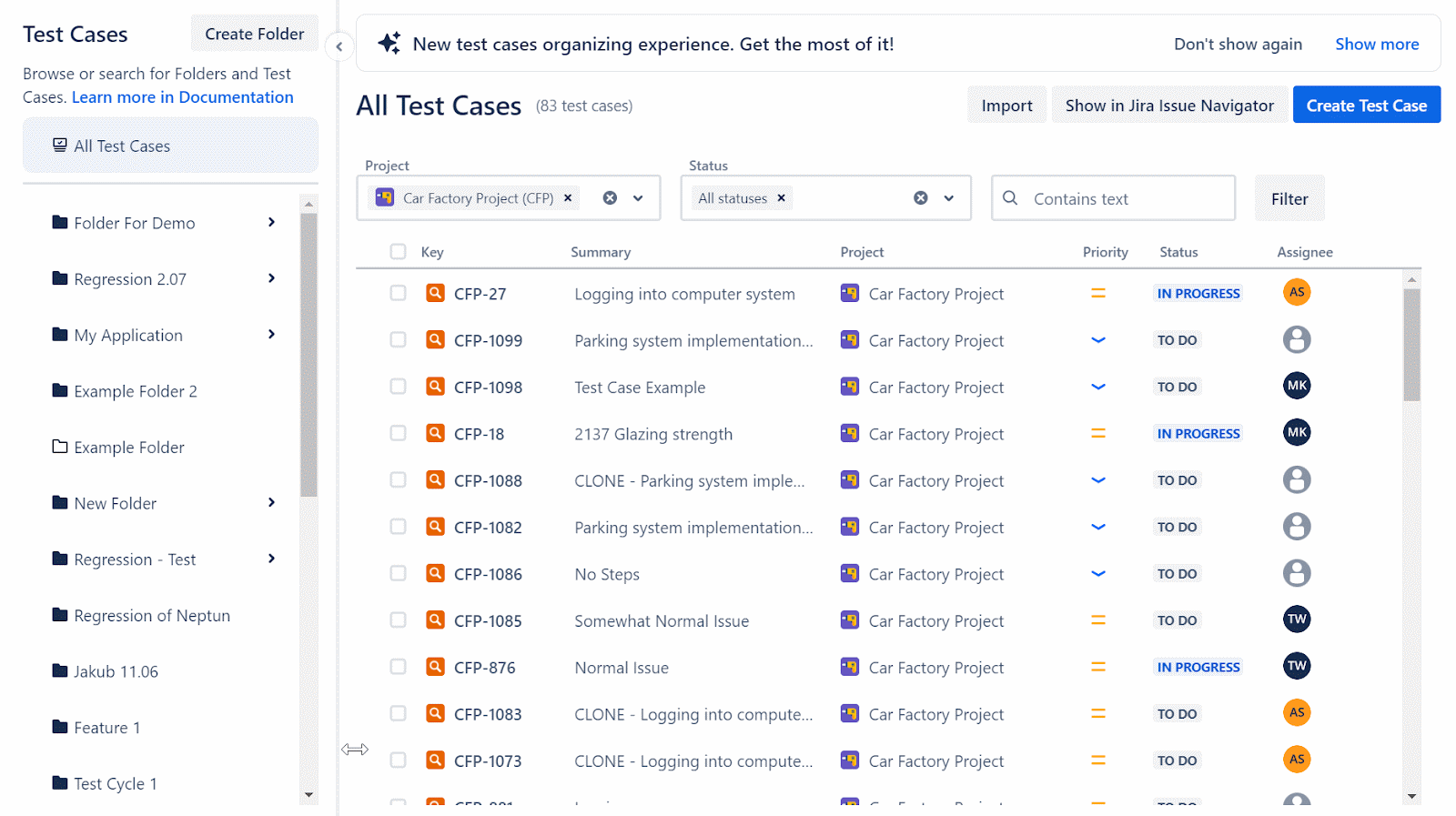Check the box for CFP-1088
Screen dimensions: 1456x816
398,479
